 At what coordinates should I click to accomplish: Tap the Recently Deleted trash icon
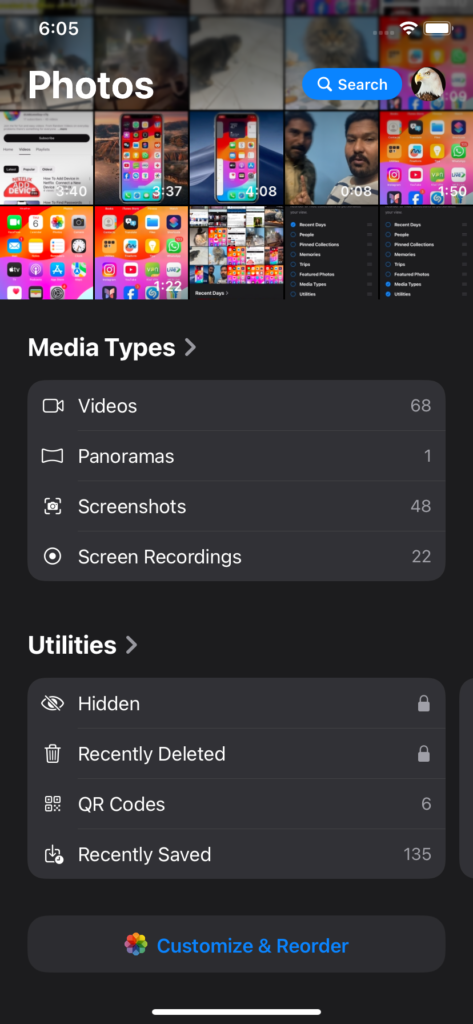[x=53, y=754]
